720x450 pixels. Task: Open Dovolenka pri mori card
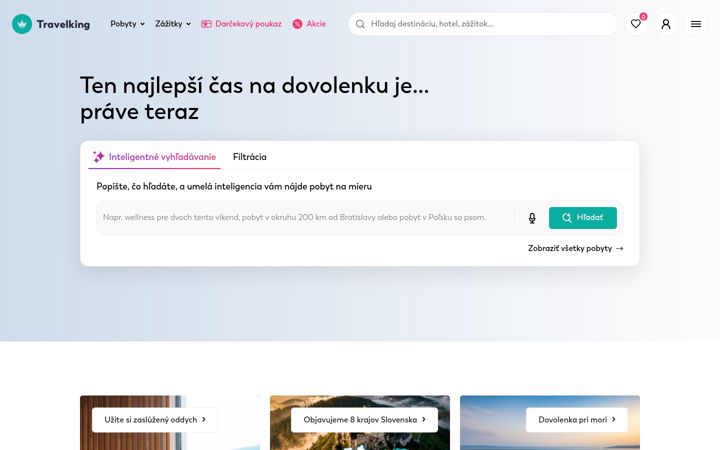pos(576,420)
